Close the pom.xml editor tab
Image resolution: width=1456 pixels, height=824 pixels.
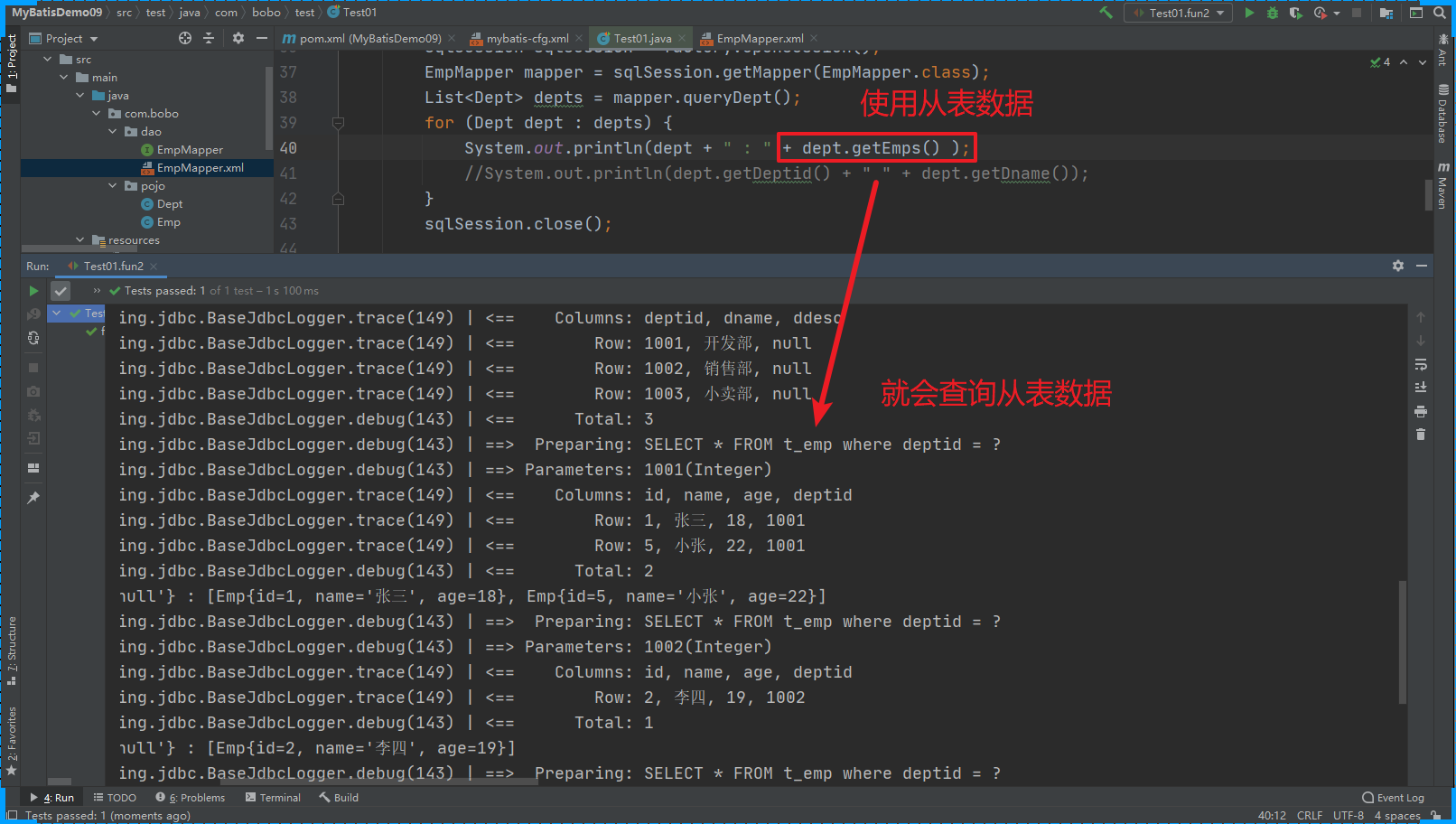(x=452, y=38)
